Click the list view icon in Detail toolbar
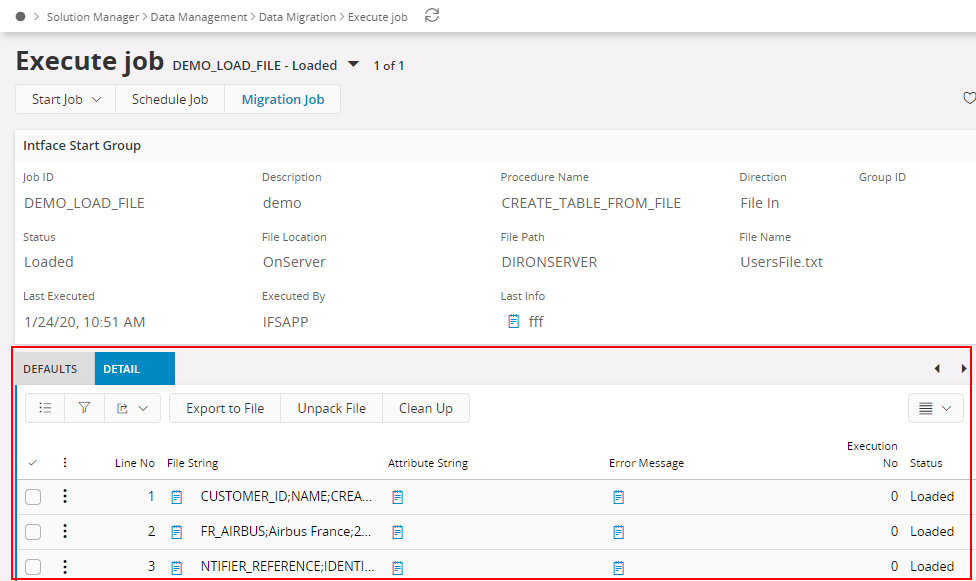 (45, 408)
